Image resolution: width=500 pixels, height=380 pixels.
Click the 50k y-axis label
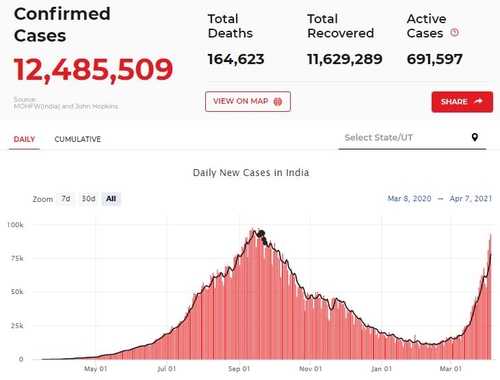point(17,292)
